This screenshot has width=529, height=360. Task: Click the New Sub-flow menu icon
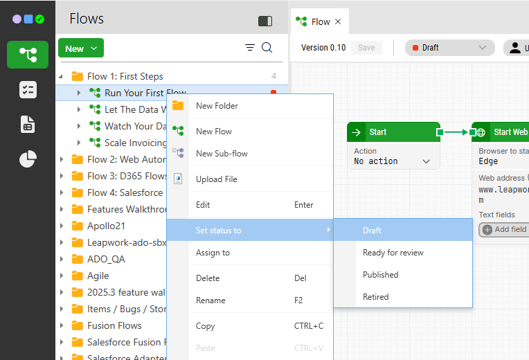click(x=178, y=153)
